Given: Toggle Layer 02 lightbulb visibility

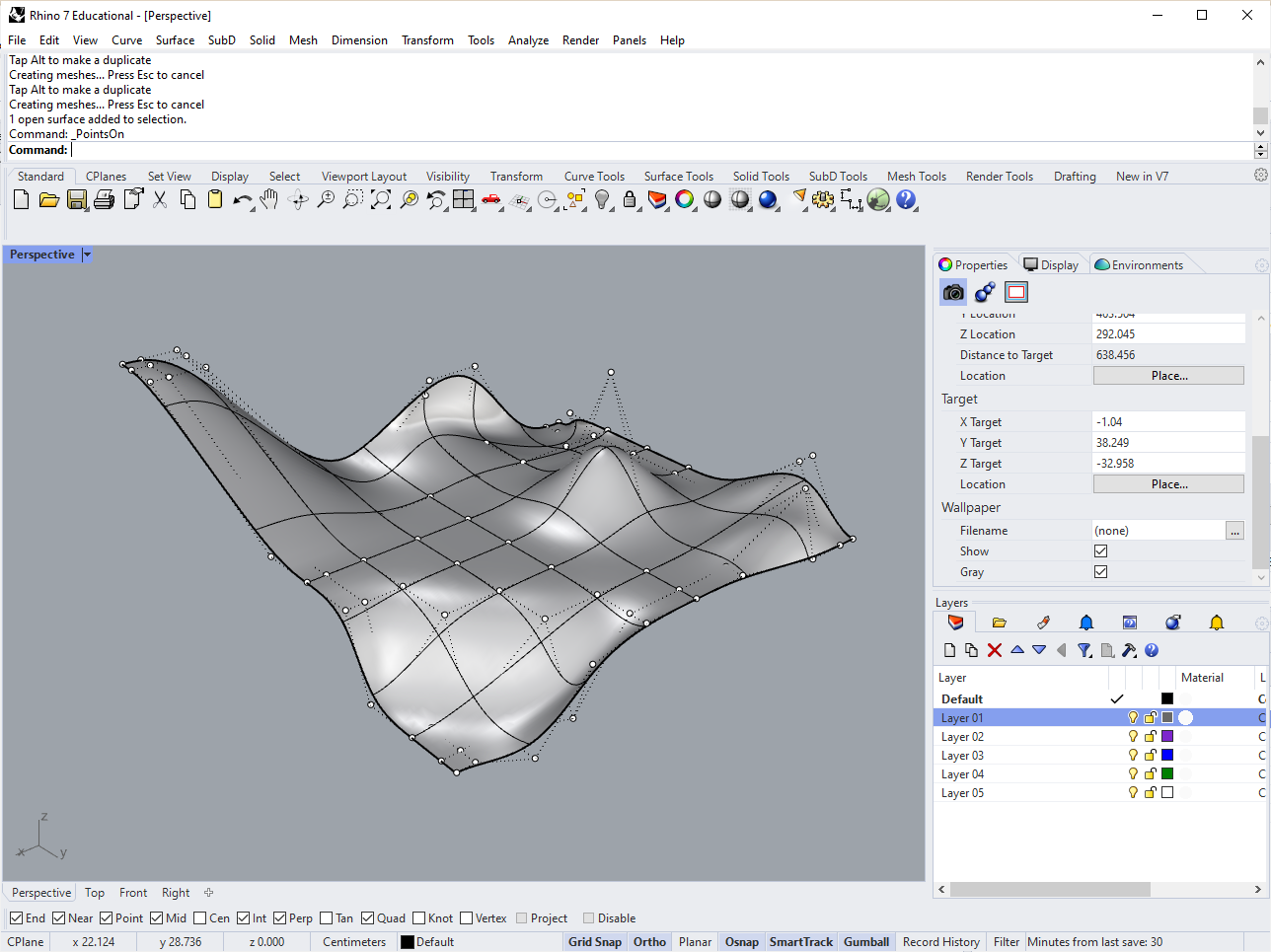Looking at the screenshot, I should tap(1133, 737).
